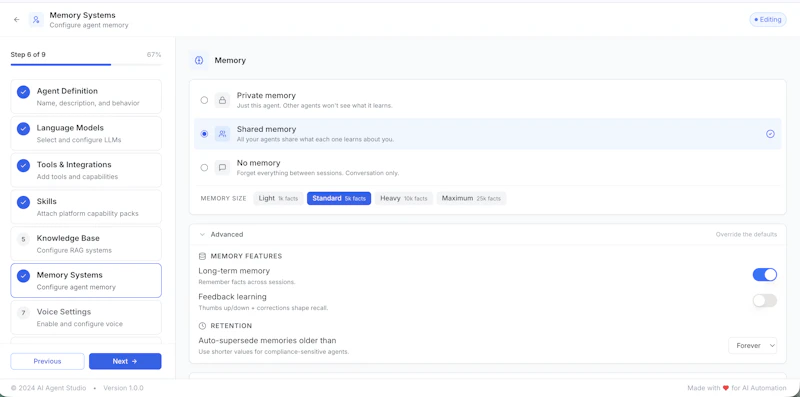The image size is (800, 397).
Task: Collapse the Advanced section chevron
Action: pos(202,235)
